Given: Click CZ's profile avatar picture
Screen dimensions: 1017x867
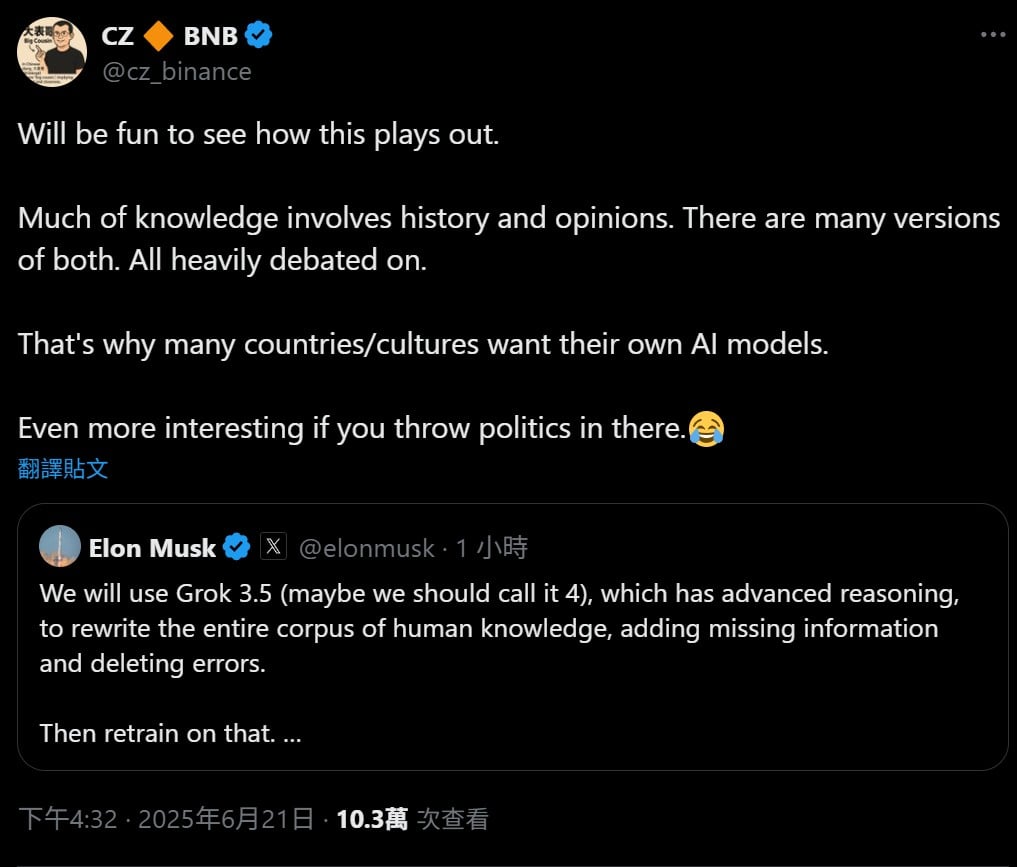Looking at the screenshot, I should (52, 51).
